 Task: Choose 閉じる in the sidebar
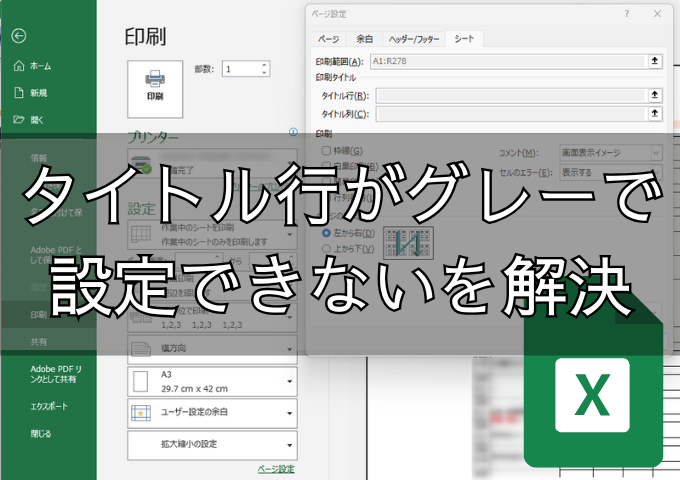(x=41, y=434)
